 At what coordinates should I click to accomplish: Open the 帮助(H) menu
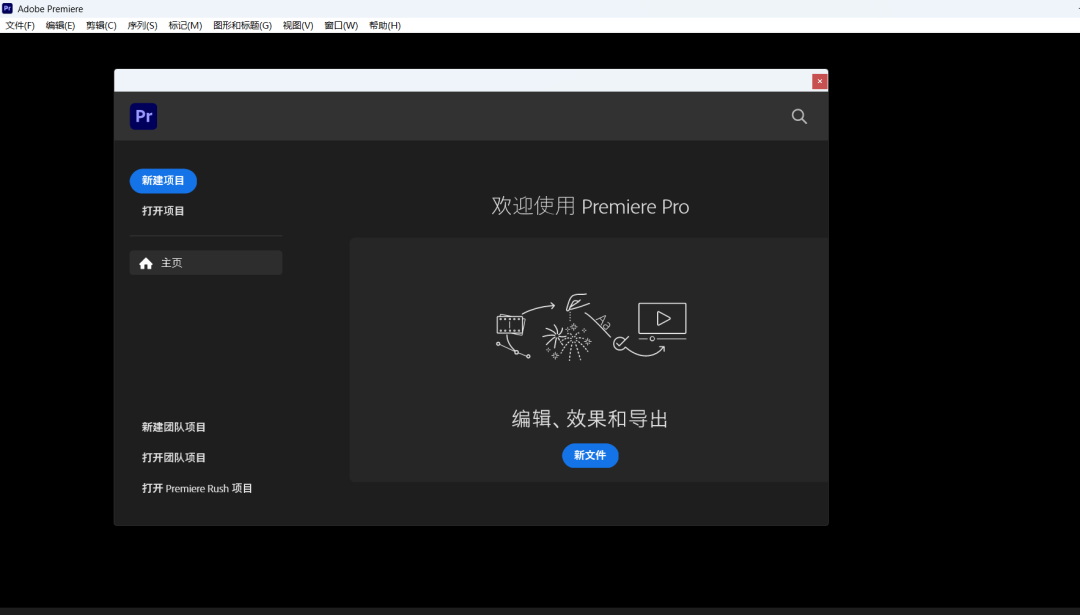pyautogui.click(x=385, y=25)
